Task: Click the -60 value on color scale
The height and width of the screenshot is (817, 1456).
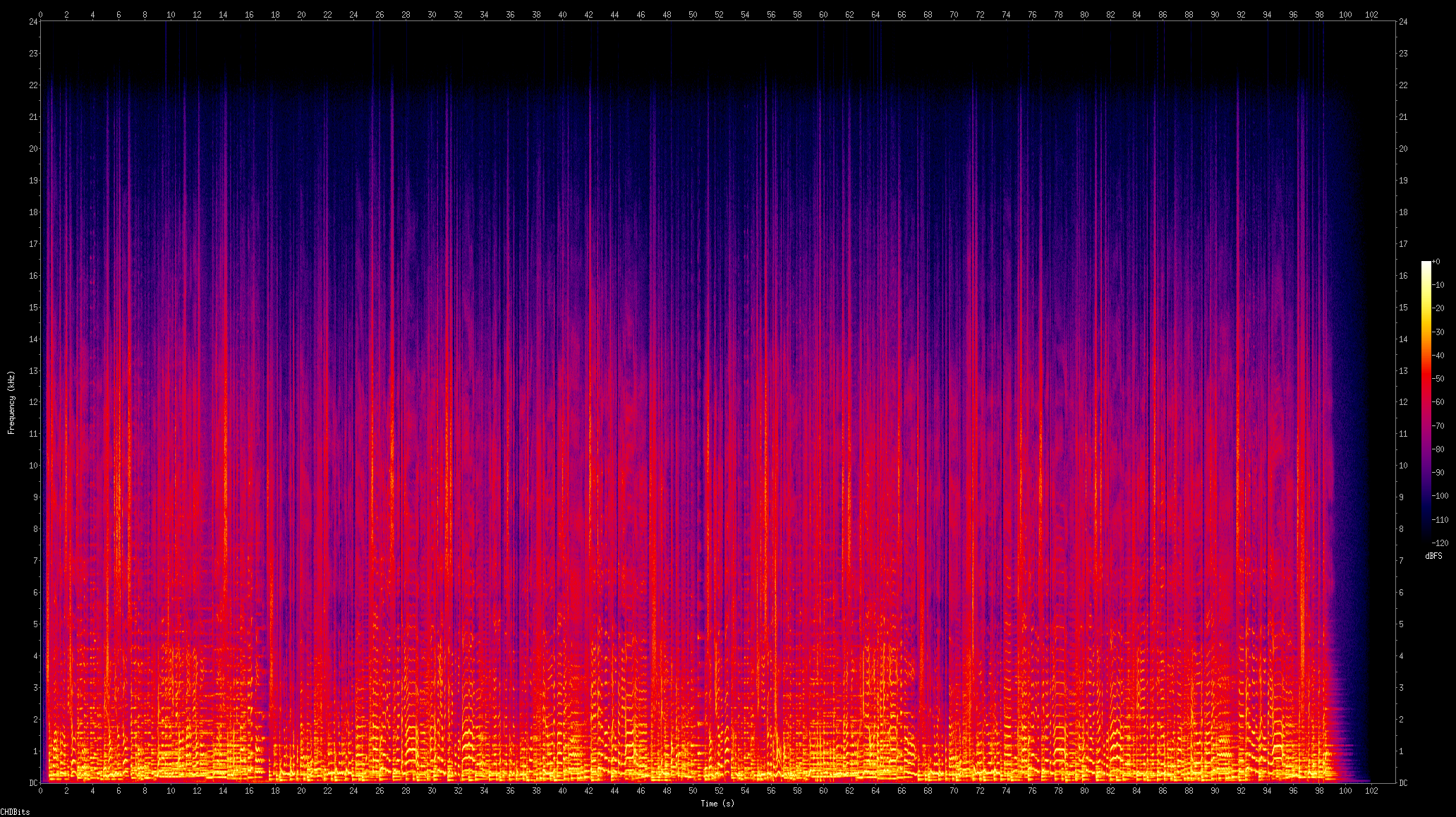Action: point(1439,402)
